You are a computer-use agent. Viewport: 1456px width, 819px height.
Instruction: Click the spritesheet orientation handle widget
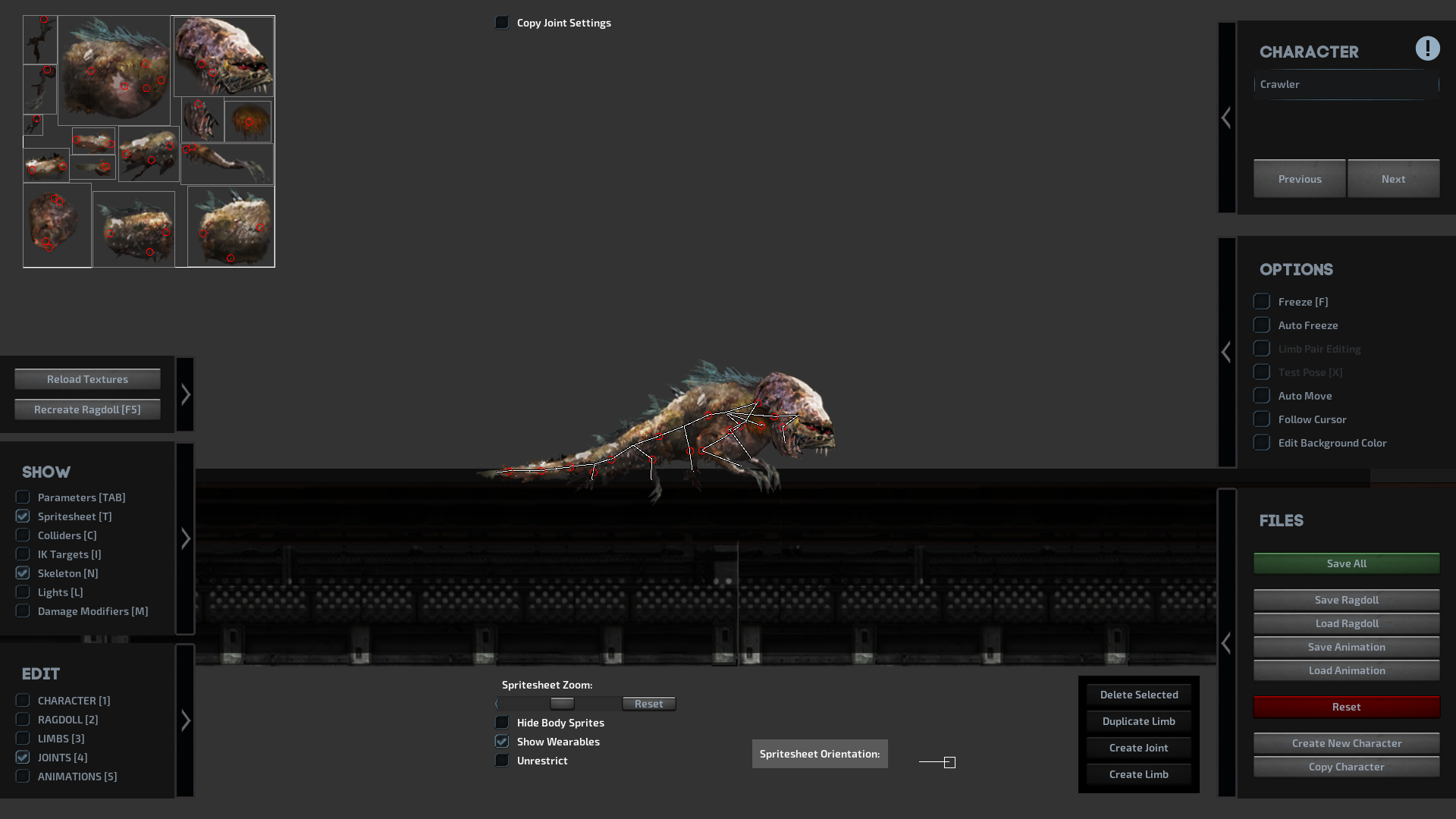949,762
